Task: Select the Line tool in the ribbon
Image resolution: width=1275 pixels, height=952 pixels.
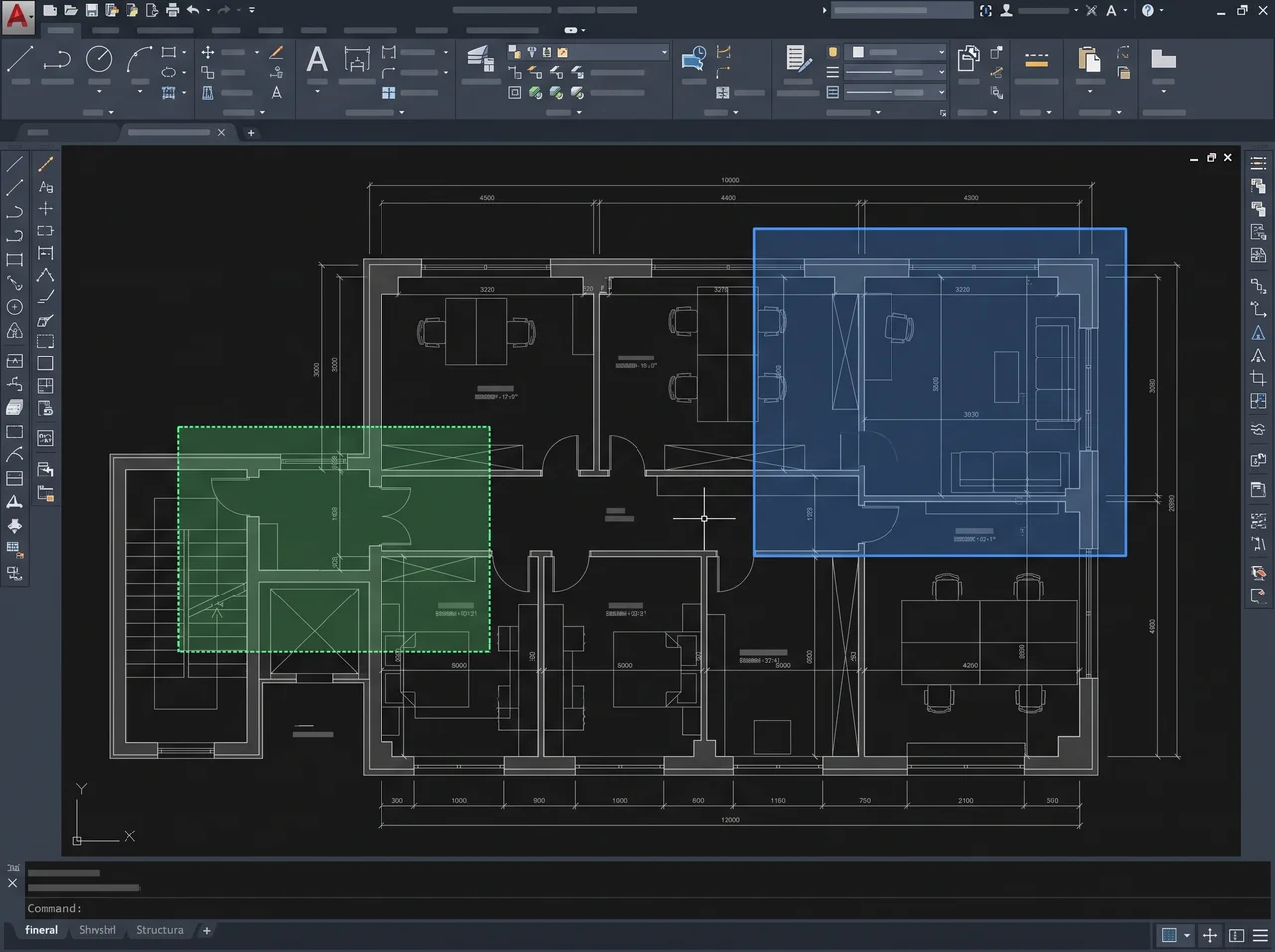Action: click(x=20, y=59)
